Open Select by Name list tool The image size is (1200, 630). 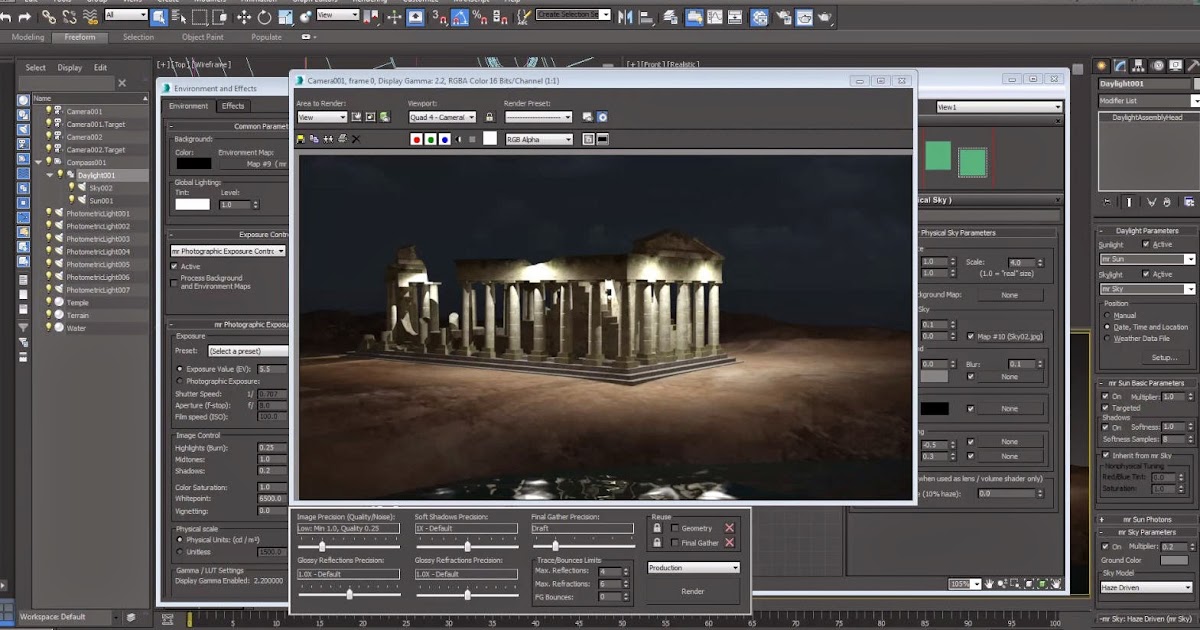click(x=178, y=17)
